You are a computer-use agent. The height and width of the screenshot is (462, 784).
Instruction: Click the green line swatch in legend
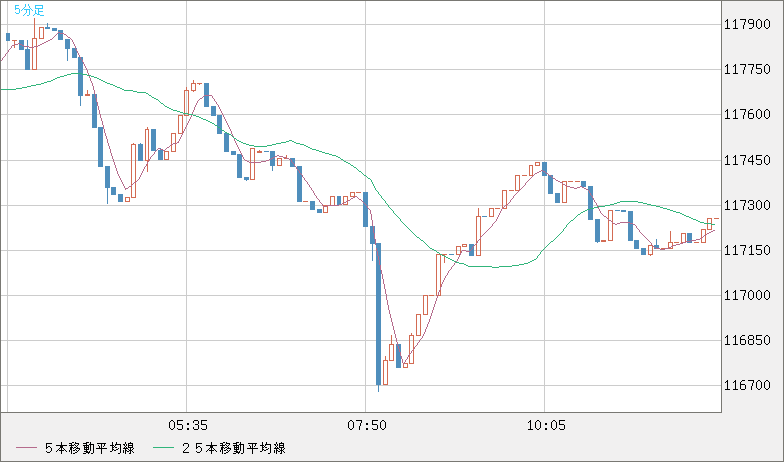click(164, 448)
